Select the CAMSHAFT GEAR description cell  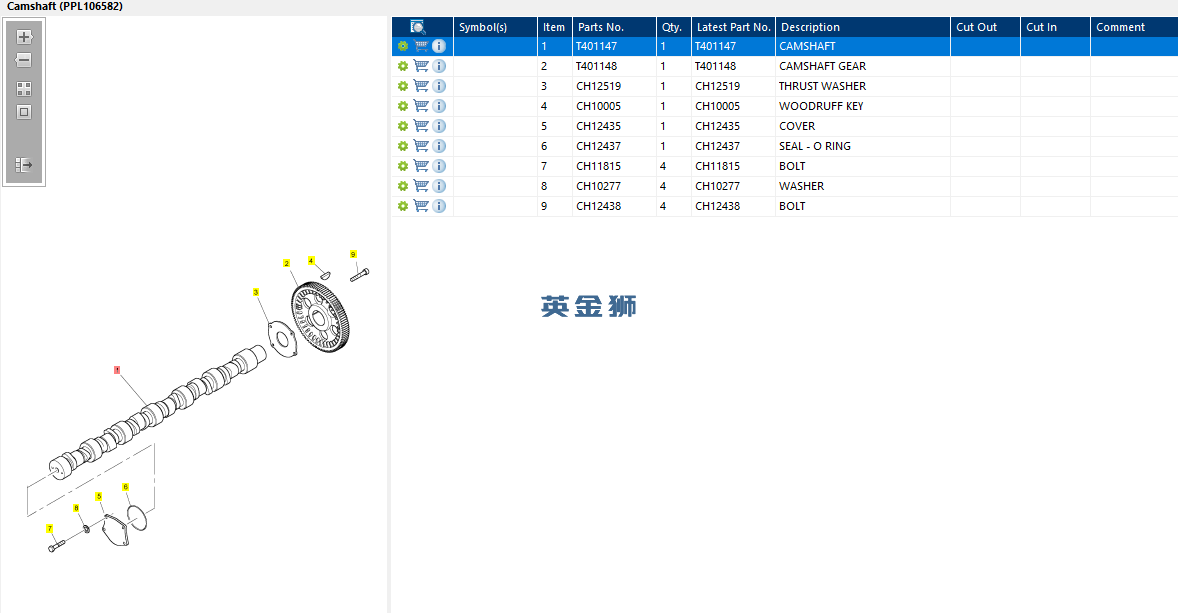tap(862, 66)
